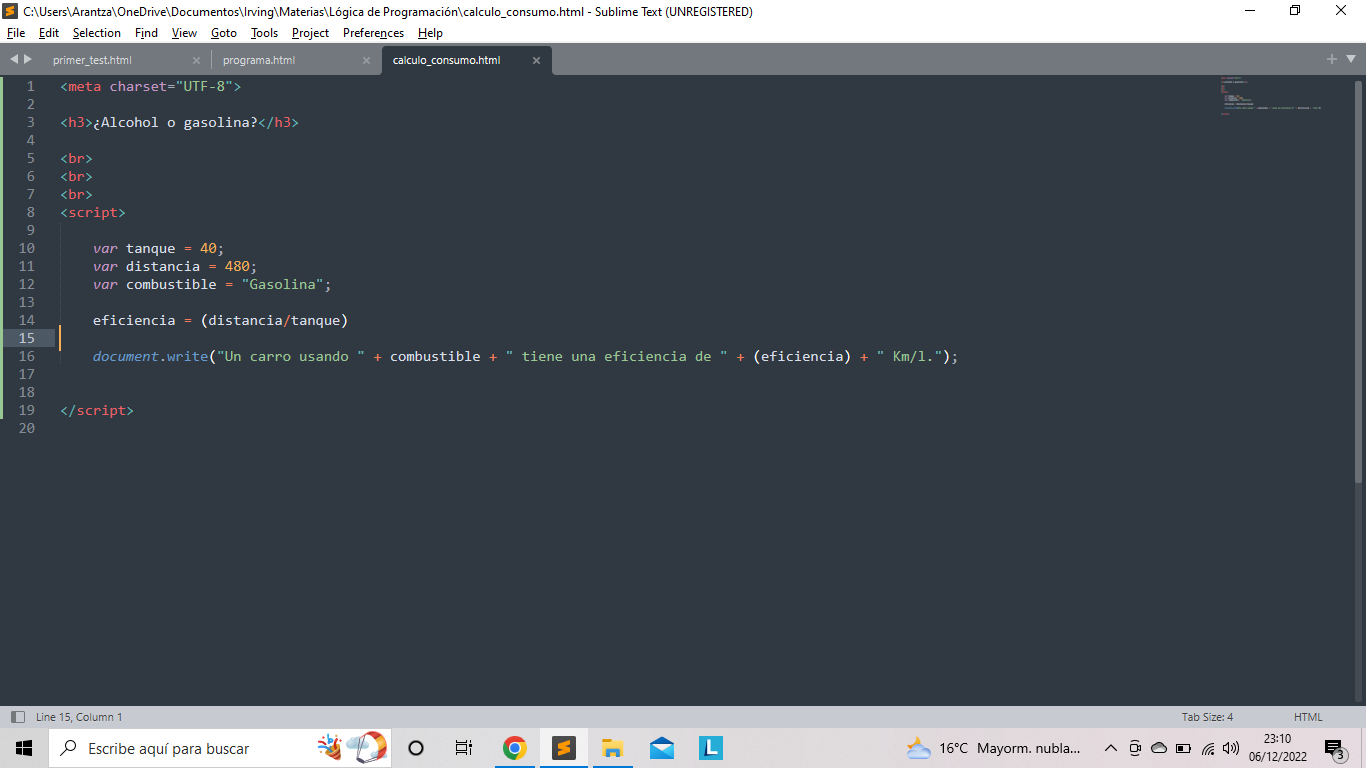Close the calculo_consumo.html tab
The width and height of the screenshot is (1366, 768).
[536, 60]
